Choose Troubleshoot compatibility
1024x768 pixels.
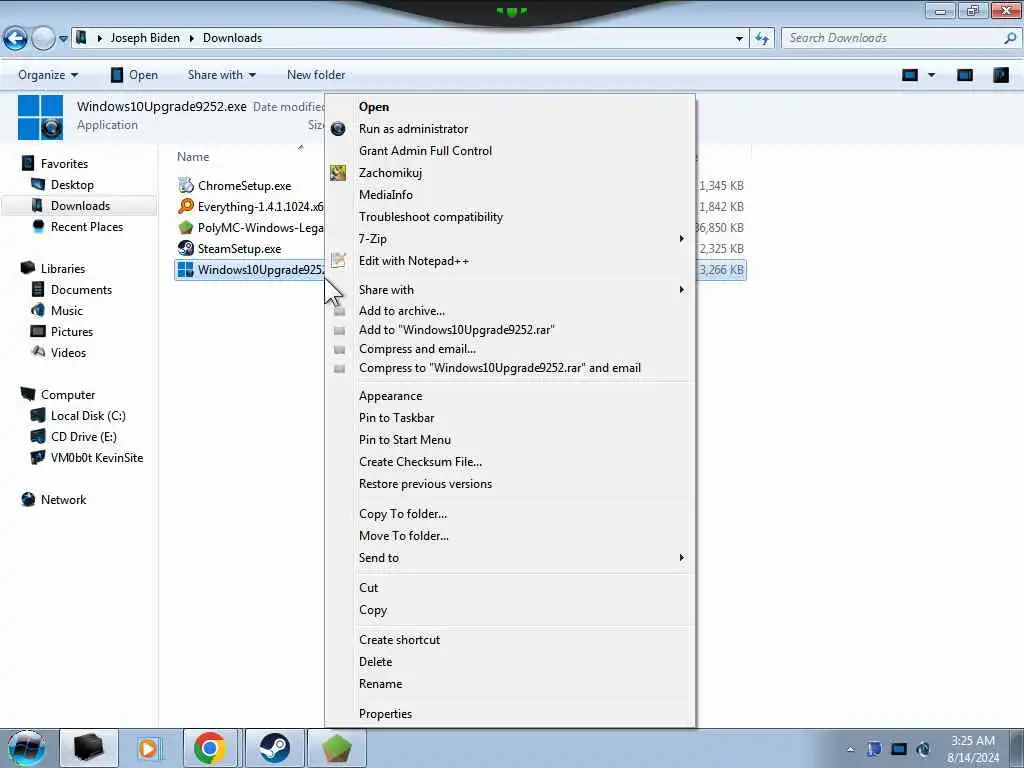click(430, 217)
